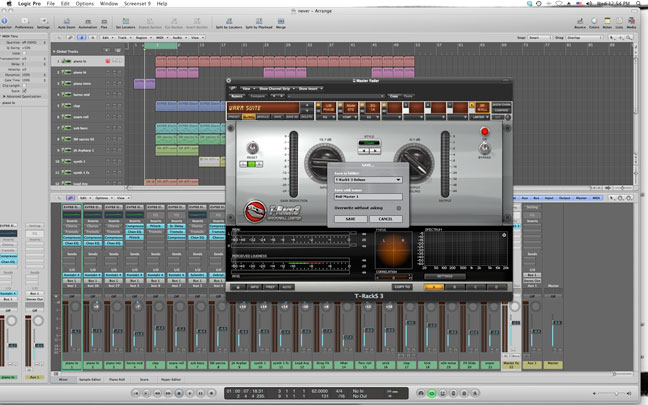648x405 pixels.
Task: Open the MIDI dropdown in Arrange area
Action: tap(161, 38)
